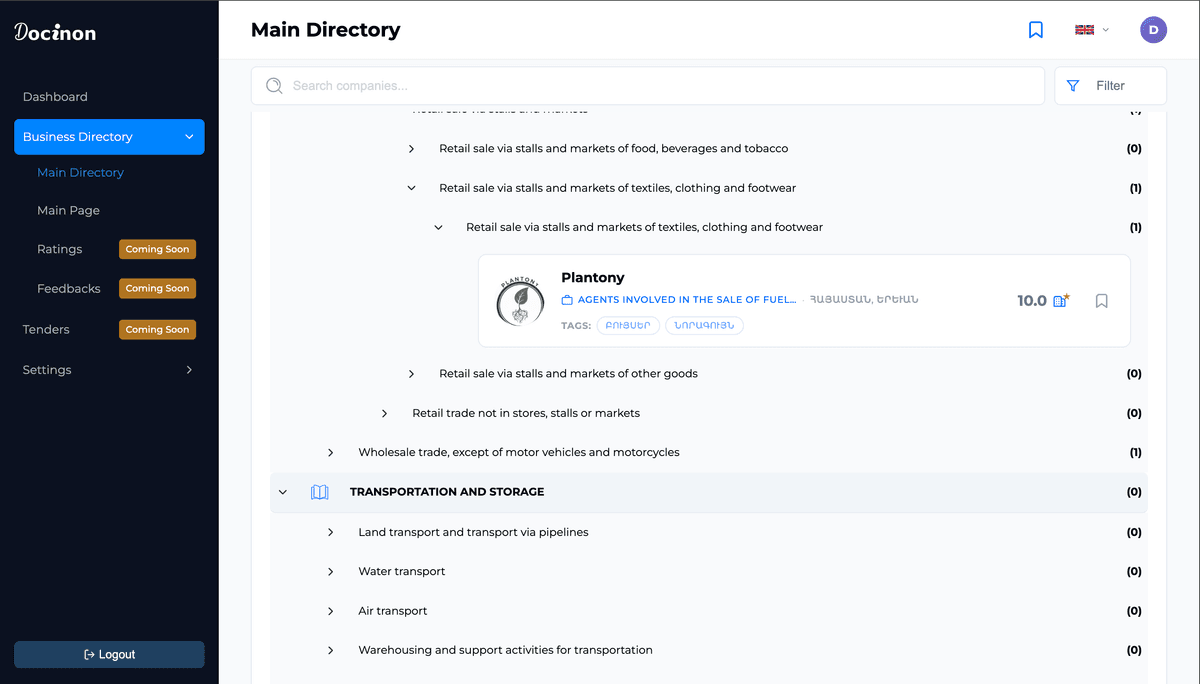Screen dimensions: 1200x684
Task: Click the Plantony company logo
Action: point(520,300)
